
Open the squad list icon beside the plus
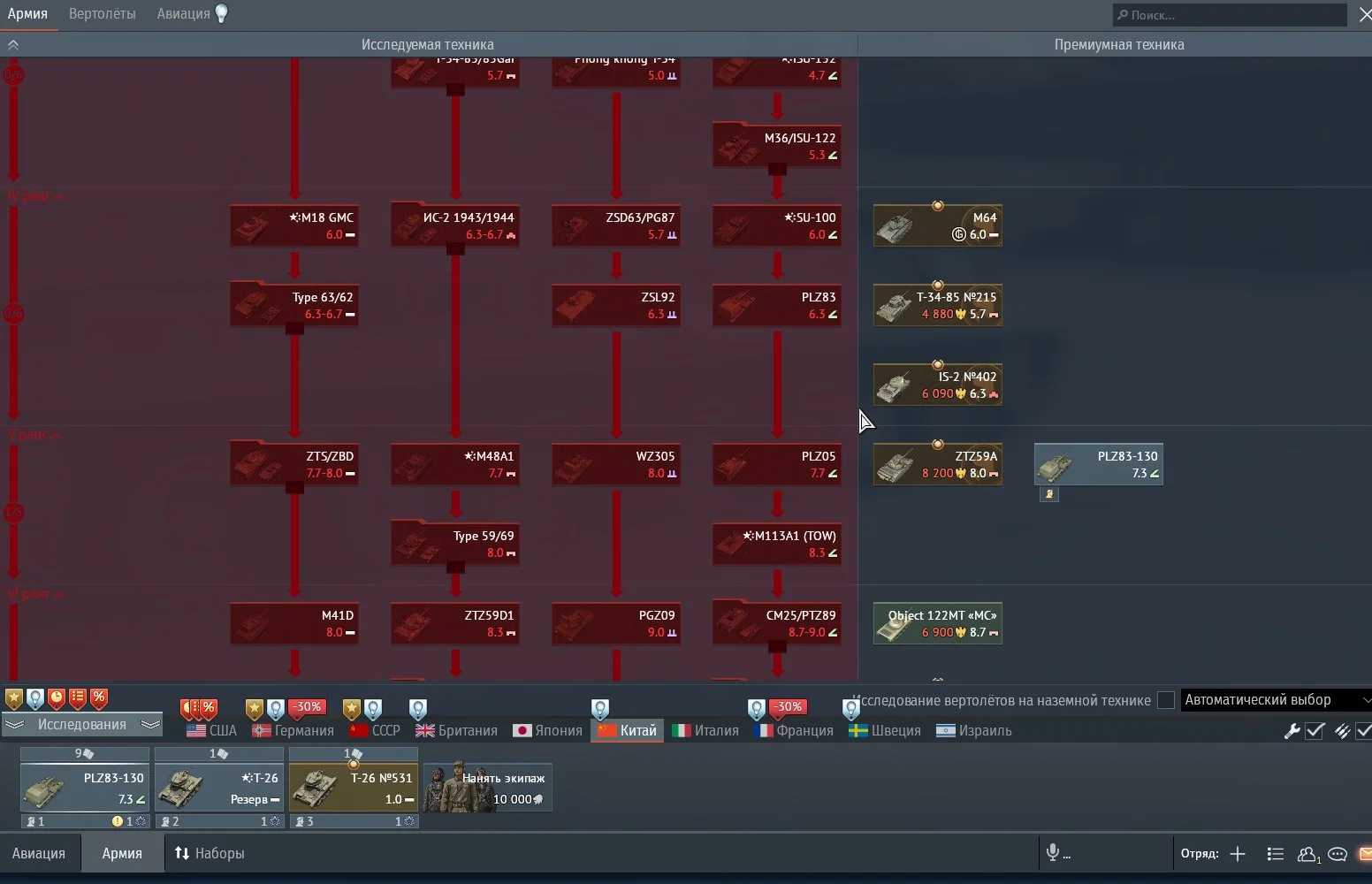[1275, 854]
